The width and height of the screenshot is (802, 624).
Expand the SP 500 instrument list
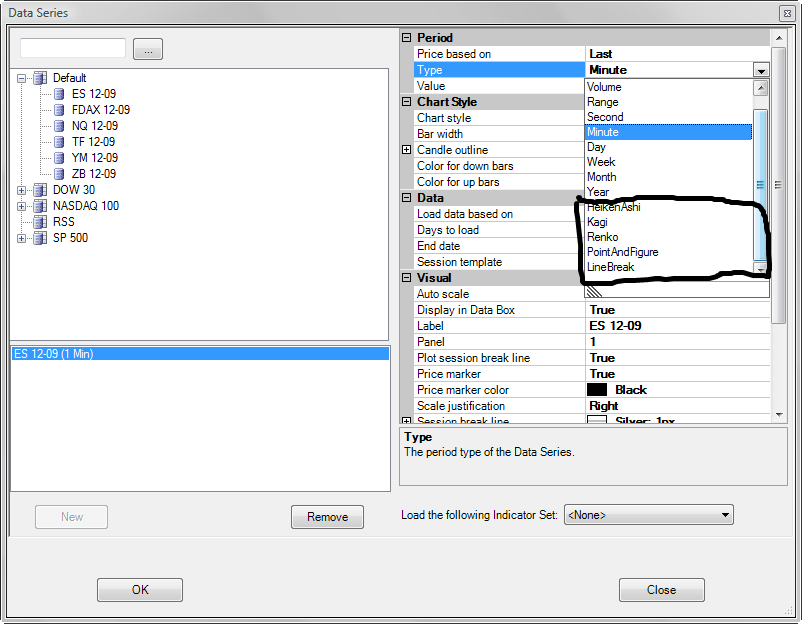(x=21, y=238)
